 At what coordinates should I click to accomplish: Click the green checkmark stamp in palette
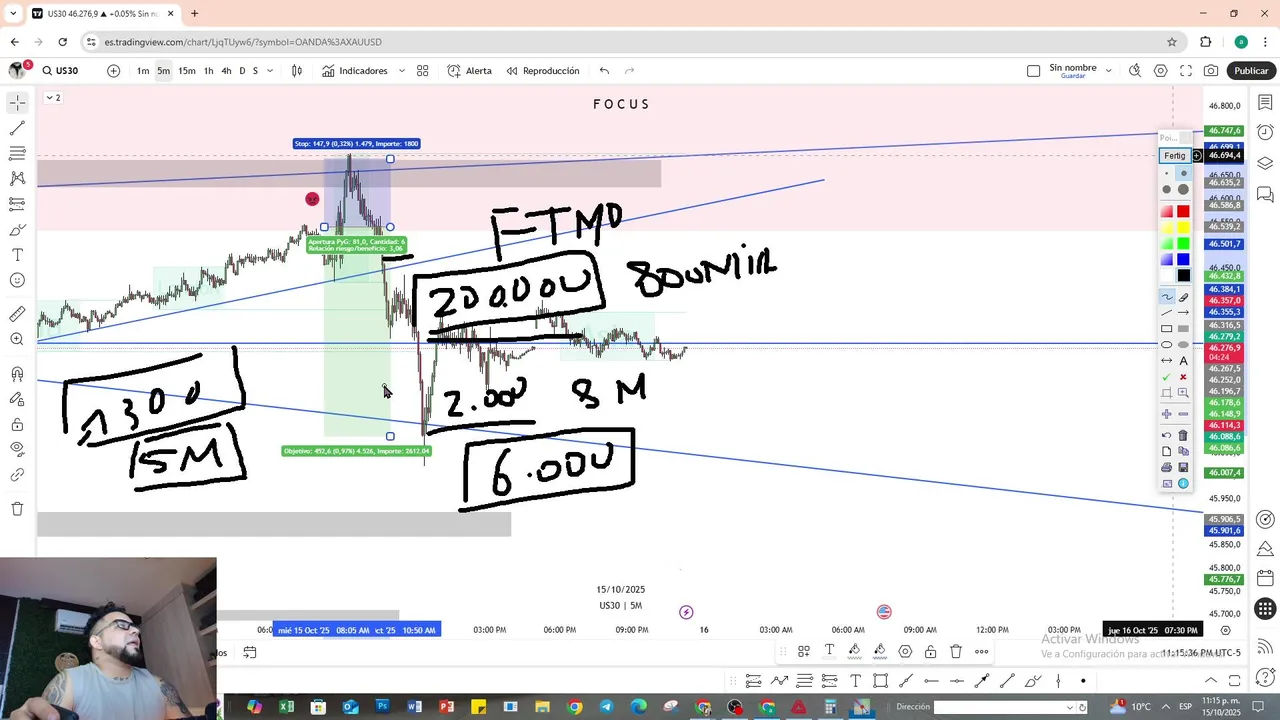[x=1166, y=377]
